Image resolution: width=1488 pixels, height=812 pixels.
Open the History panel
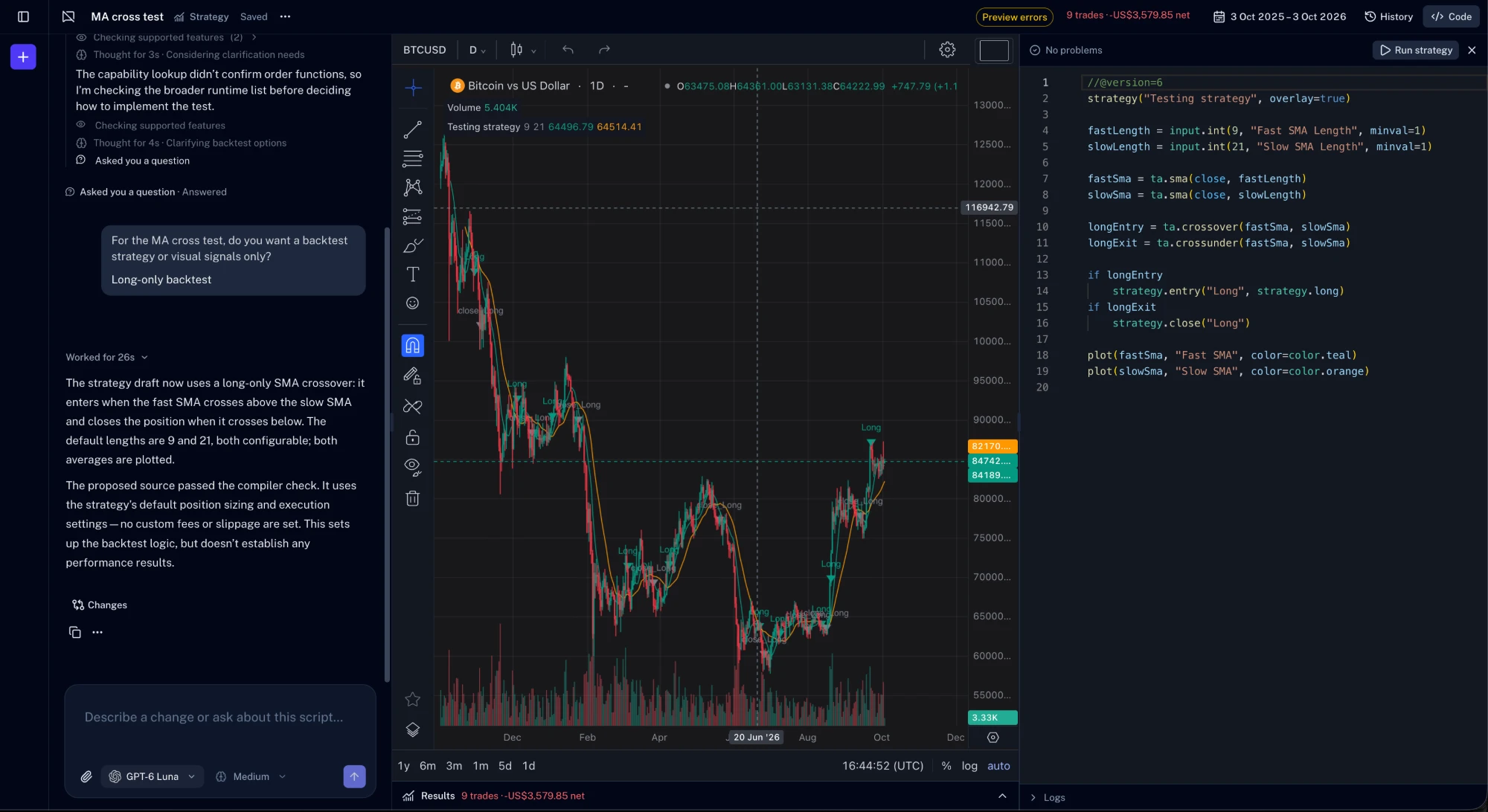tap(1388, 16)
